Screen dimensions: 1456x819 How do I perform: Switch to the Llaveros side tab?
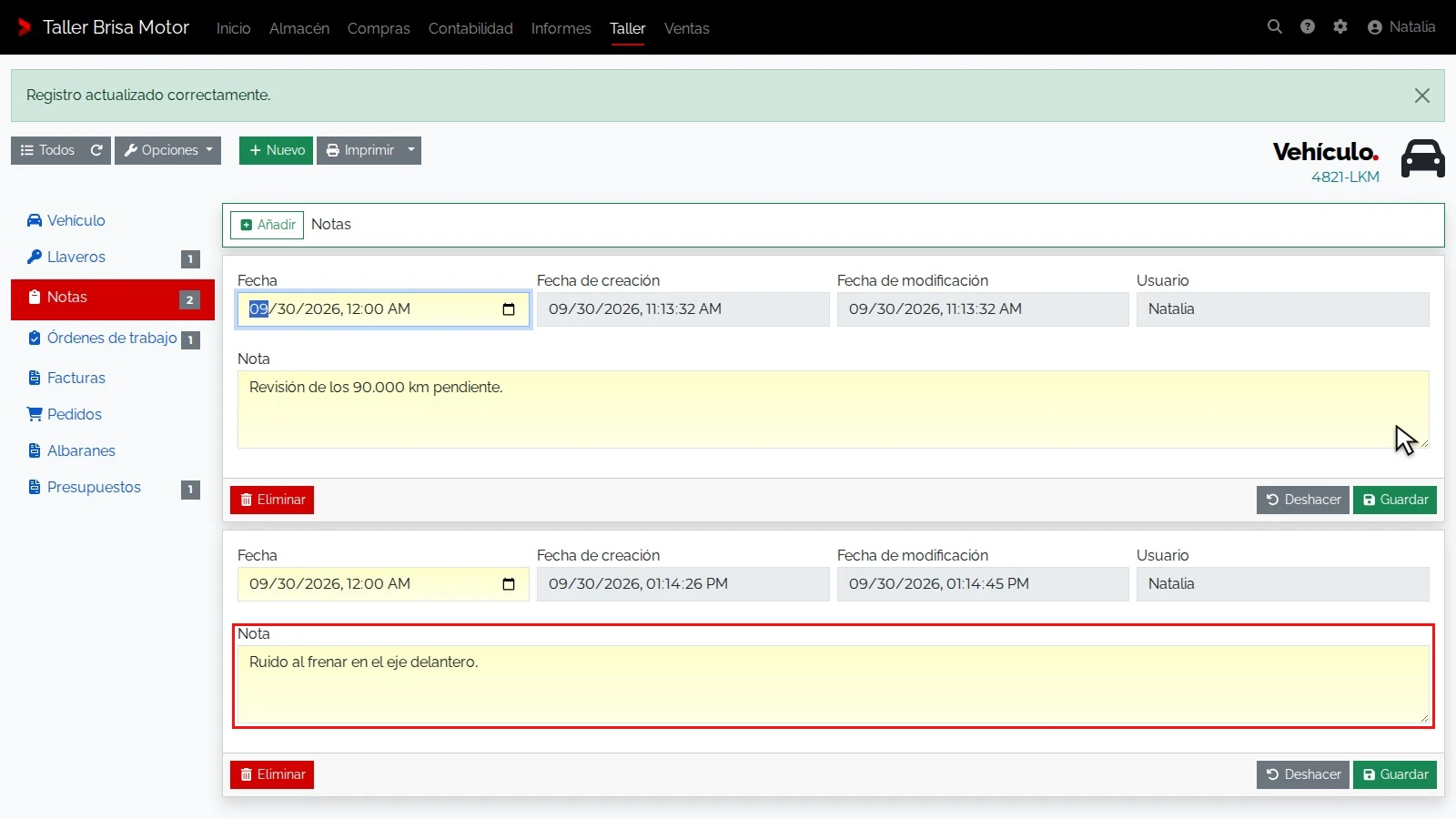click(x=113, y=258)
